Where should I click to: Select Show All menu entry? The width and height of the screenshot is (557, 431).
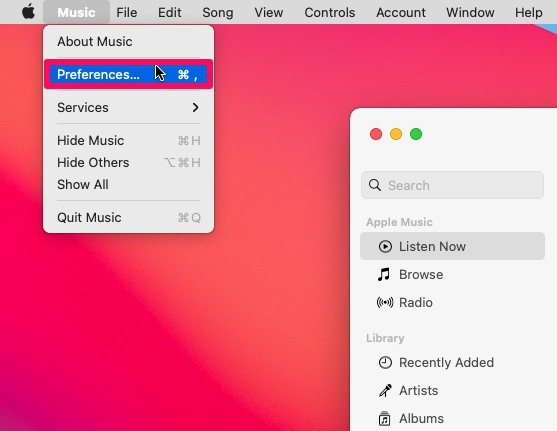coord(128,185)
